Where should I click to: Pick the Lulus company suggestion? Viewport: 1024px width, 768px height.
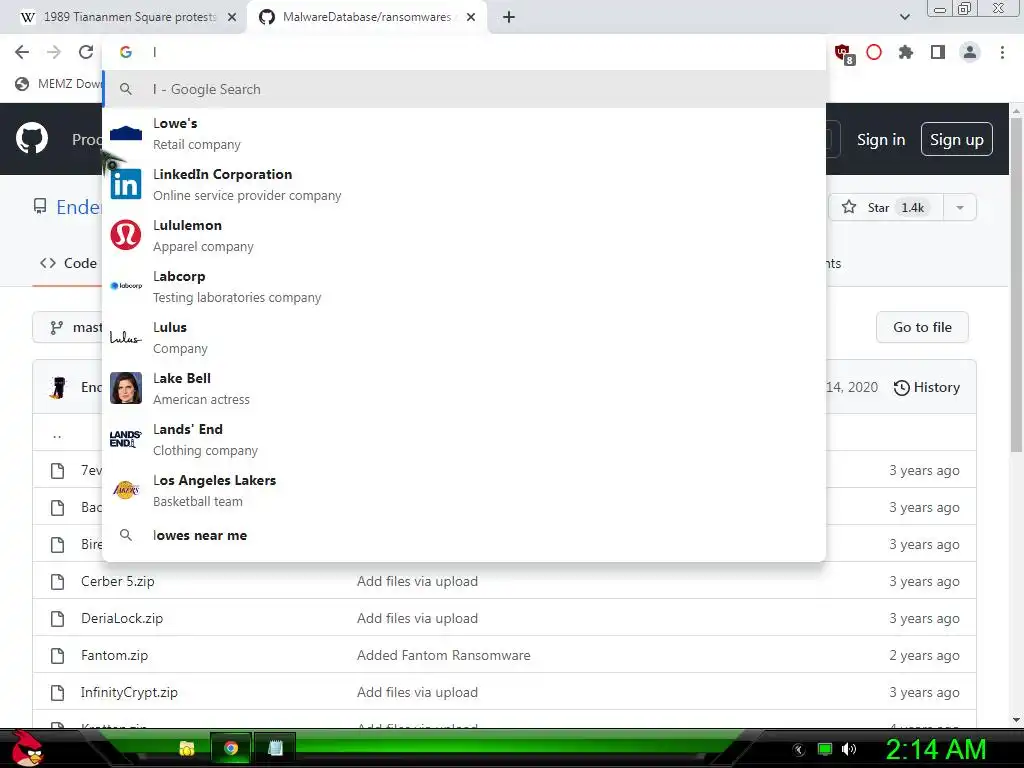point(464,337)
